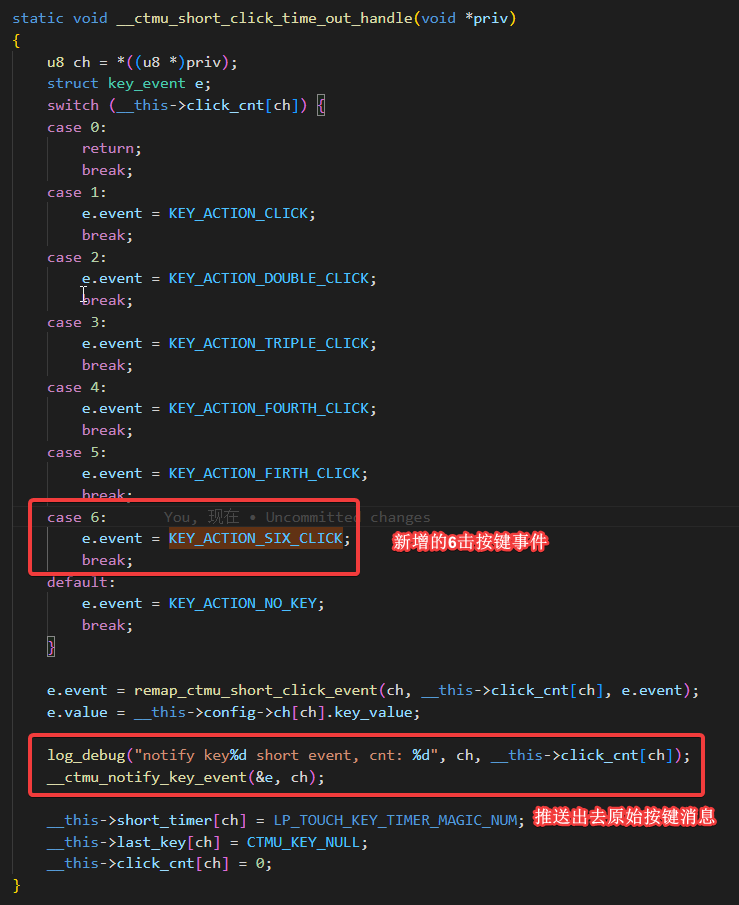Click the 'case 0:' label
This screenshot has height=905, width=739.
(77, 127)
